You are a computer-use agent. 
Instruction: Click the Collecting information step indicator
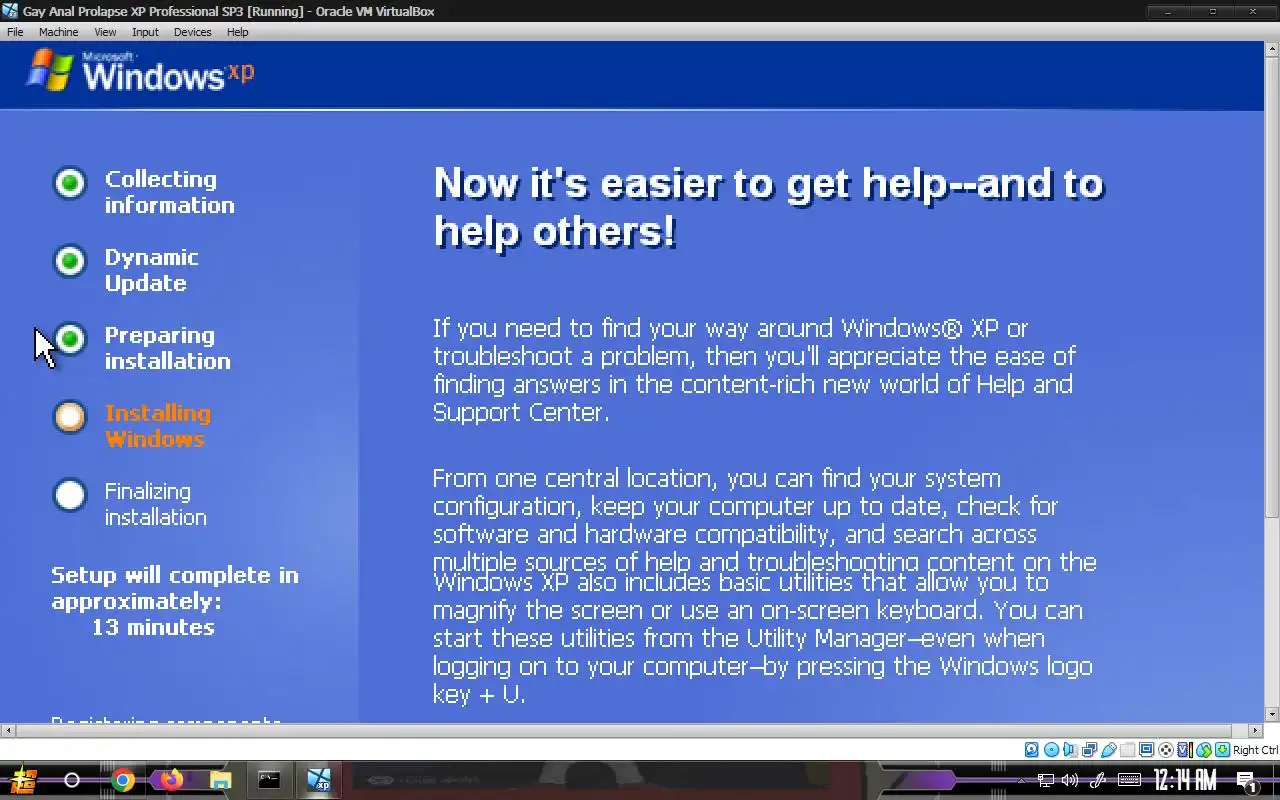coord(70,183)
